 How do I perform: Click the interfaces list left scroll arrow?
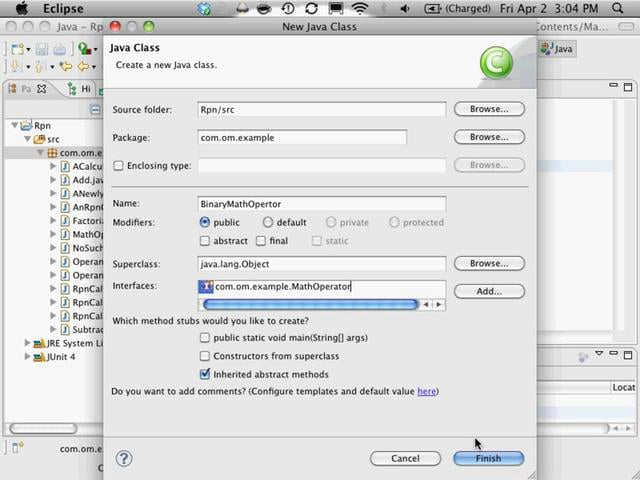(x=426, y=304)
